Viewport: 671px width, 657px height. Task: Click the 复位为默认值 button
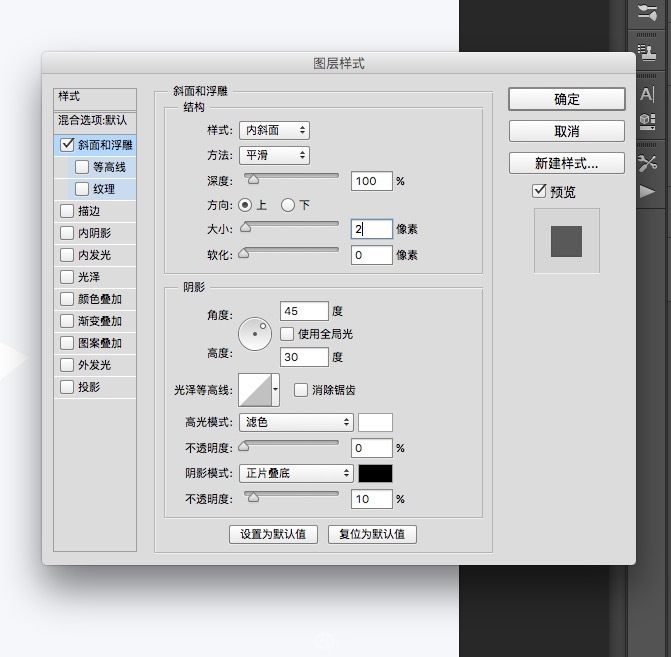372,534
